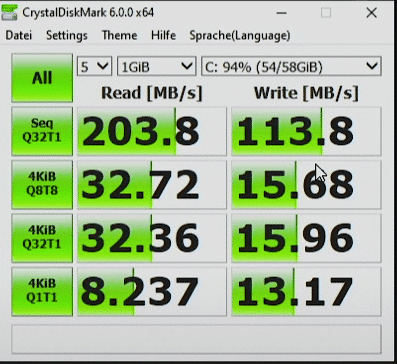The image size is (397, 364).
Task: Open the Hilfe menu
Action: point(163,35)
